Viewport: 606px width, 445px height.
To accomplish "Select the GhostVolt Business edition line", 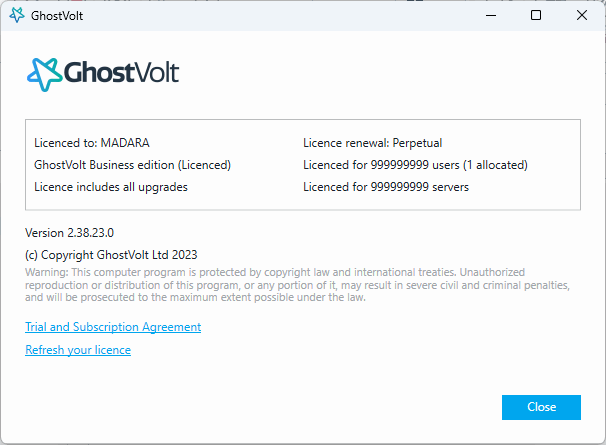I will [132, 164].
